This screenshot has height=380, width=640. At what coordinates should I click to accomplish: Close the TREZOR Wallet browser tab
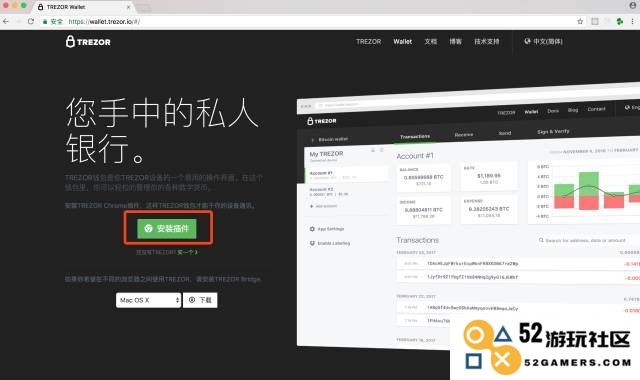point(128,7)
